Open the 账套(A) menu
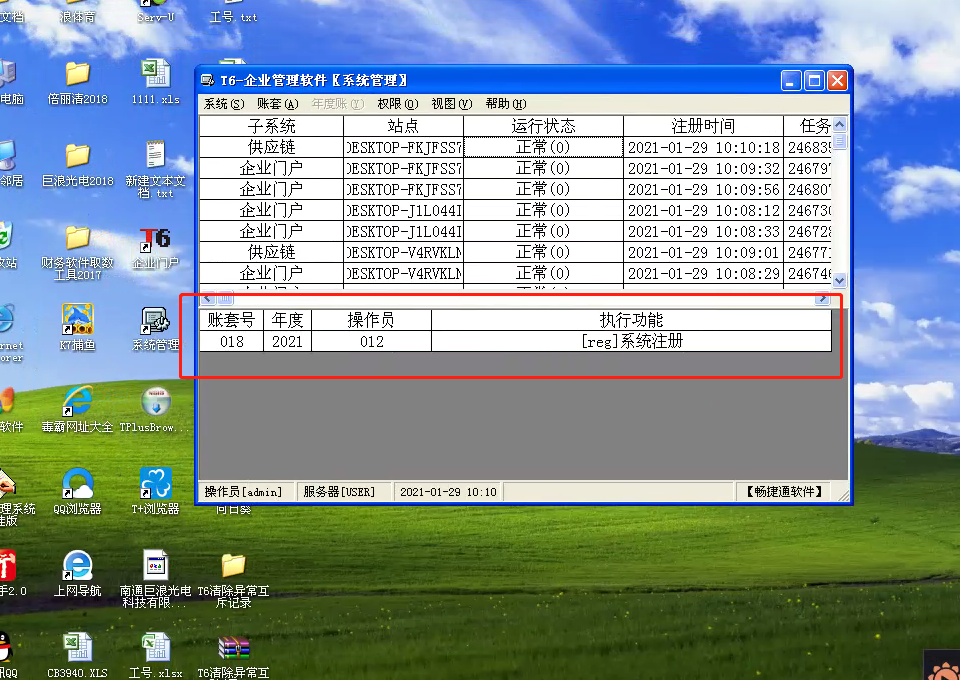This screenshot has height=680, width=960. tap(278, 104)
